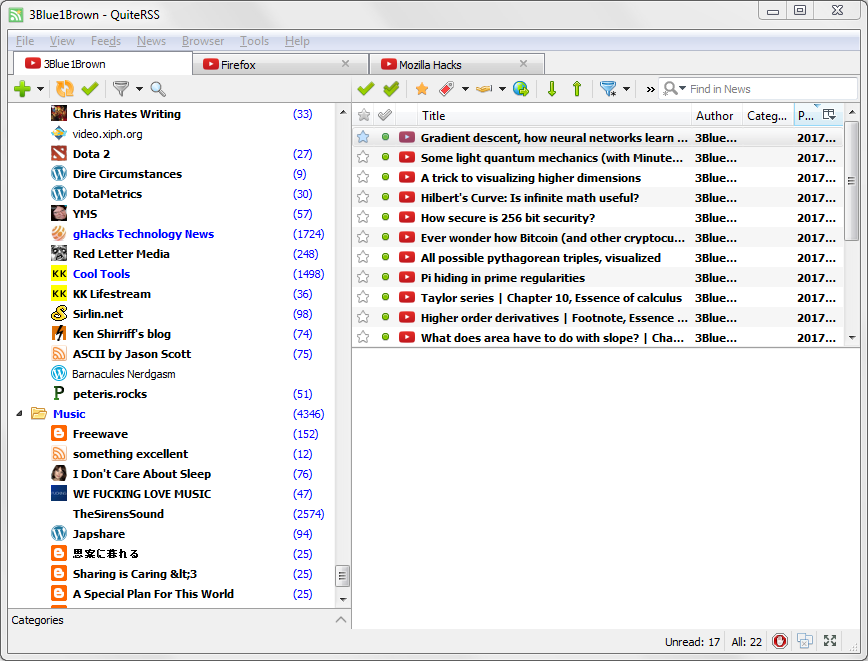868x661 pixels.
Task: Click the magnifier search feeds icon
Action: click(x=157, y=89)
